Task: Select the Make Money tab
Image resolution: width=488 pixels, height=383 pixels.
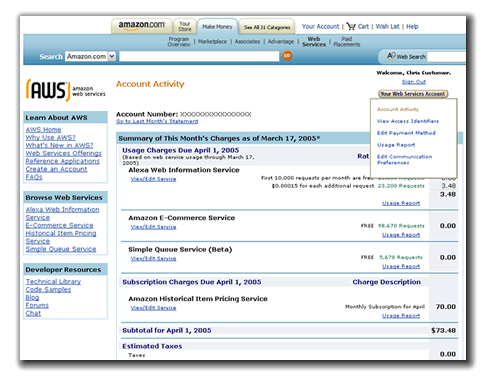Action: (x=217, y=26)
